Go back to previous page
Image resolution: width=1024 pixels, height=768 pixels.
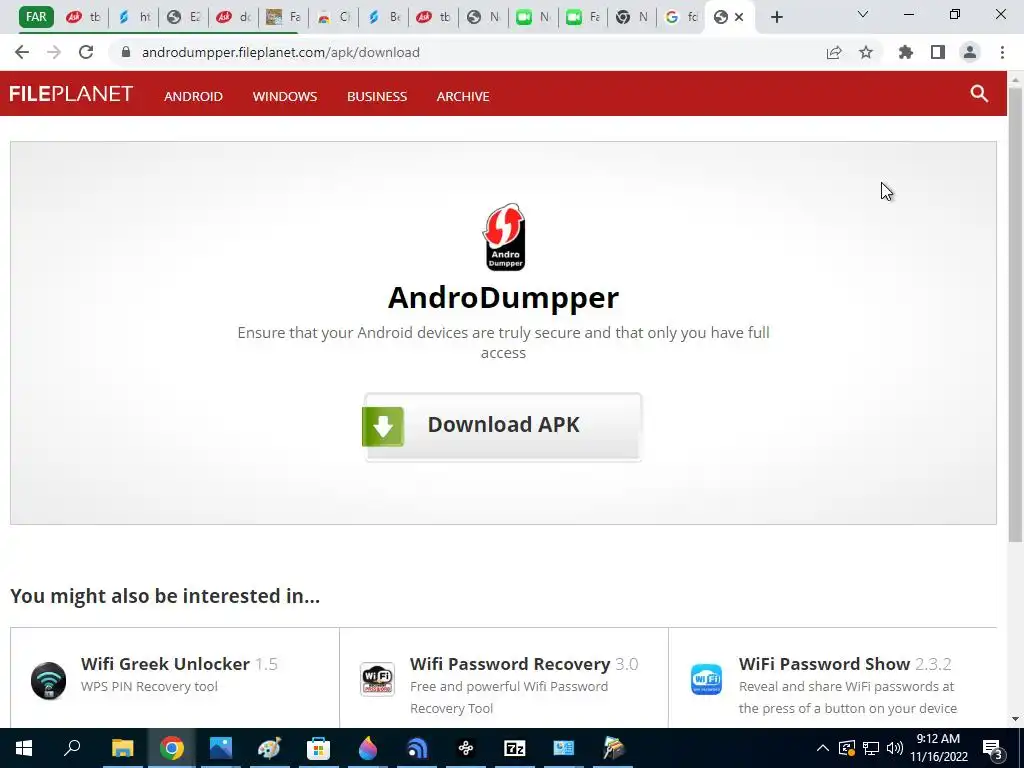(22, 52)
